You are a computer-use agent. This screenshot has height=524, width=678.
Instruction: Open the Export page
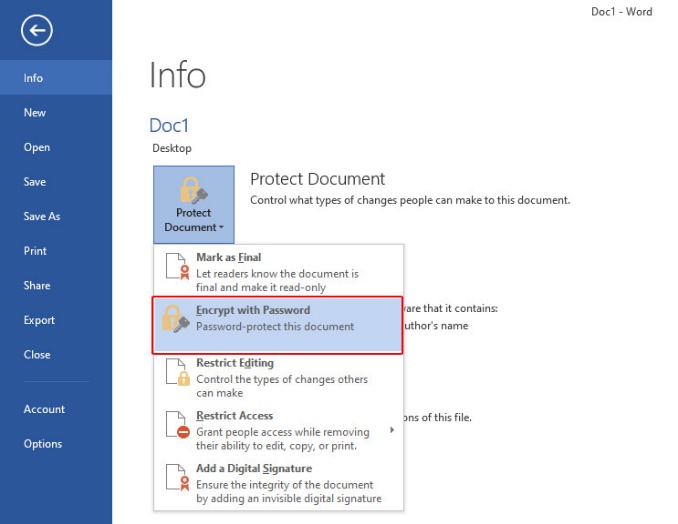pos(56,320)
